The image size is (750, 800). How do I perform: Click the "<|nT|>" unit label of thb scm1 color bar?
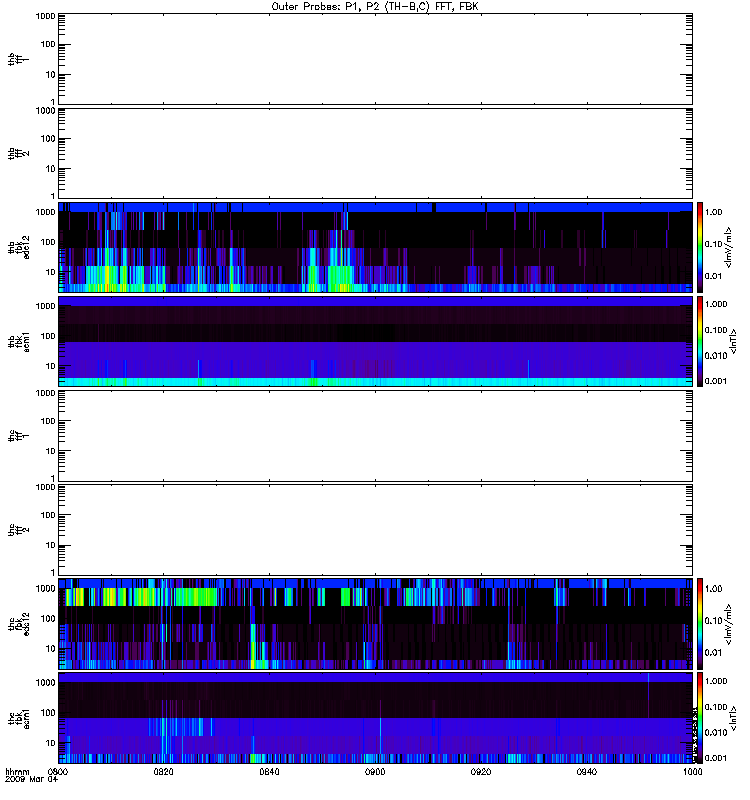pos(734,342)
